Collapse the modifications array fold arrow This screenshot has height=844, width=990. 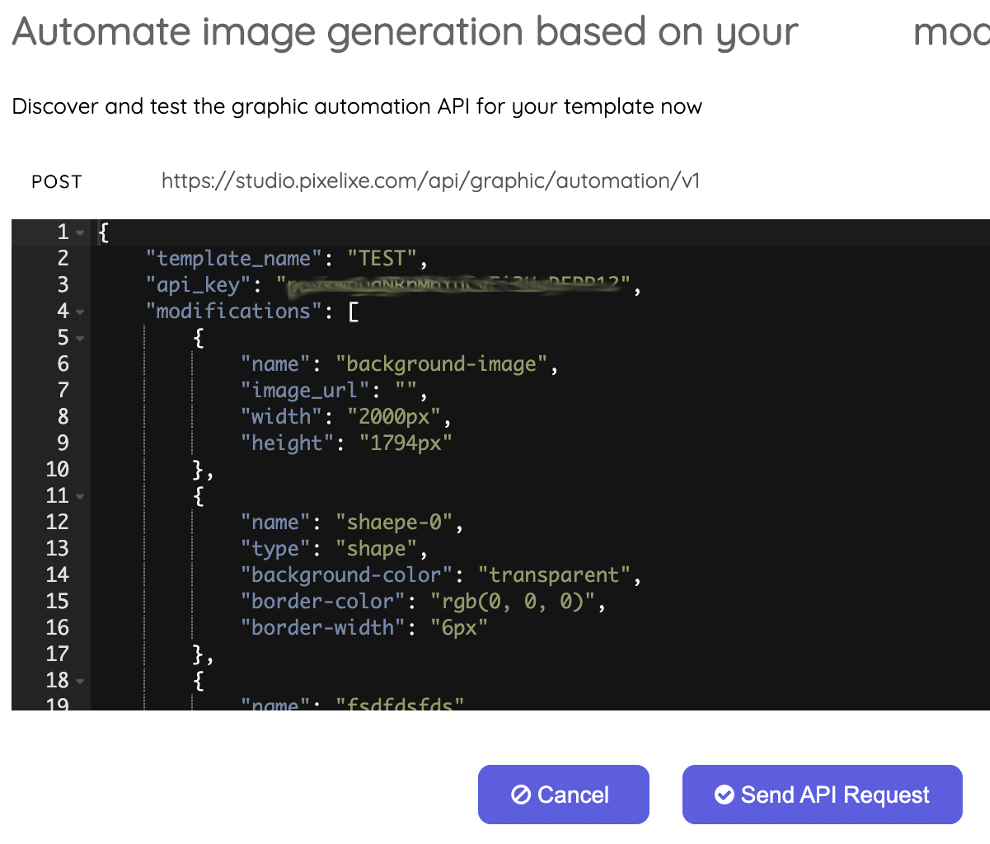click(x=80, y=312)
